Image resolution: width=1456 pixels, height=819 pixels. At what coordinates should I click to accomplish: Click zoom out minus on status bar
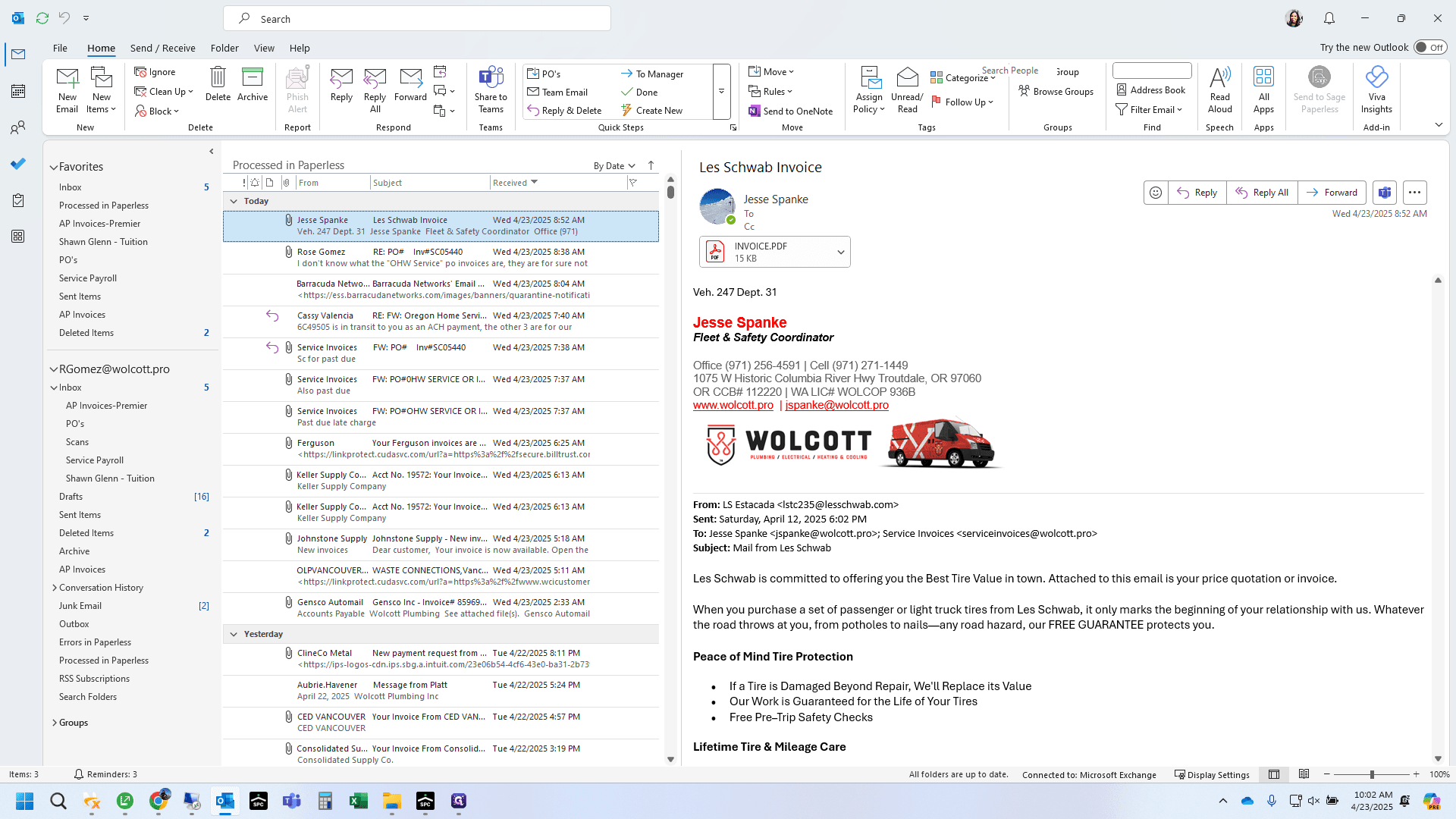(1326, 774)
